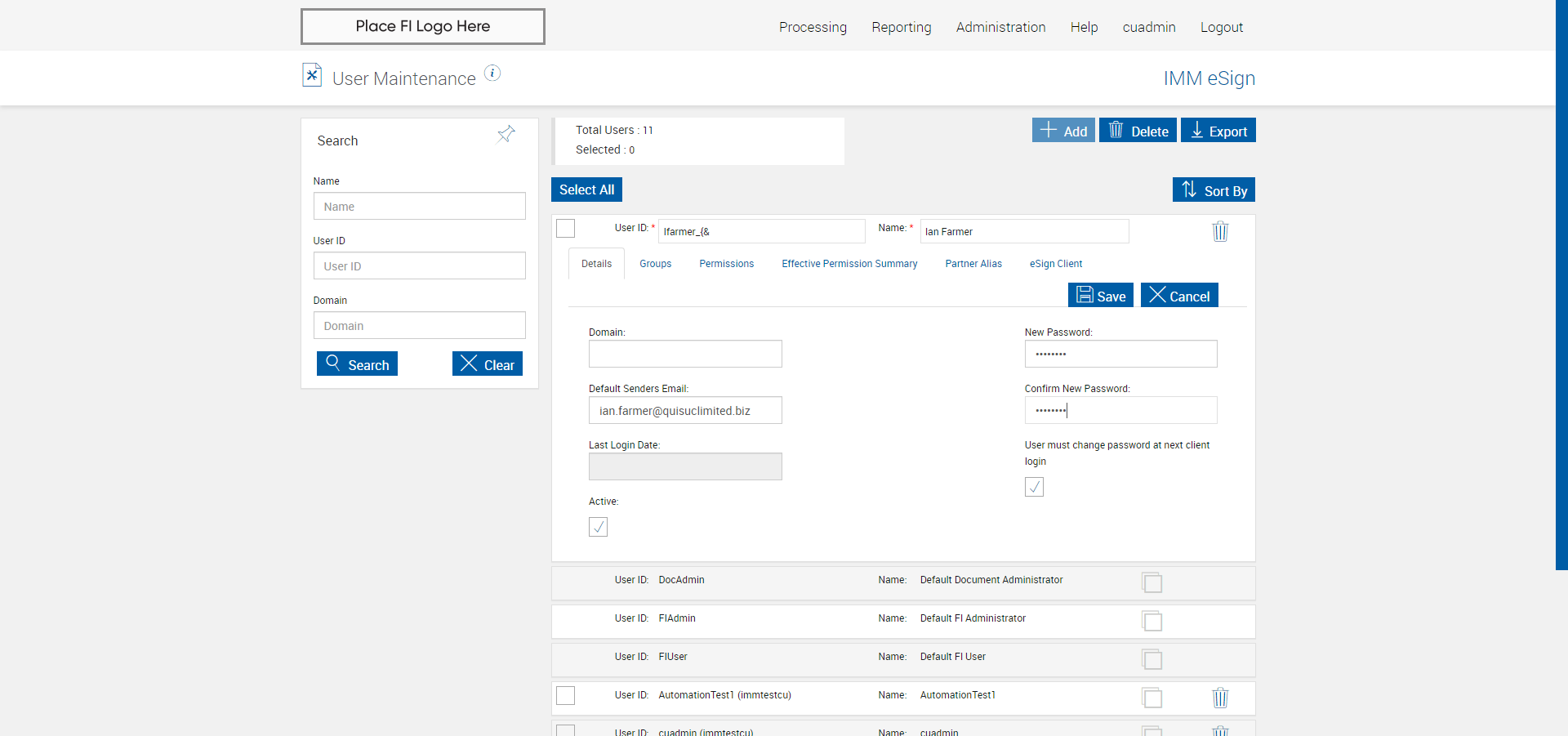Click copy icon for DocAdmin row

pos(1152,582)
